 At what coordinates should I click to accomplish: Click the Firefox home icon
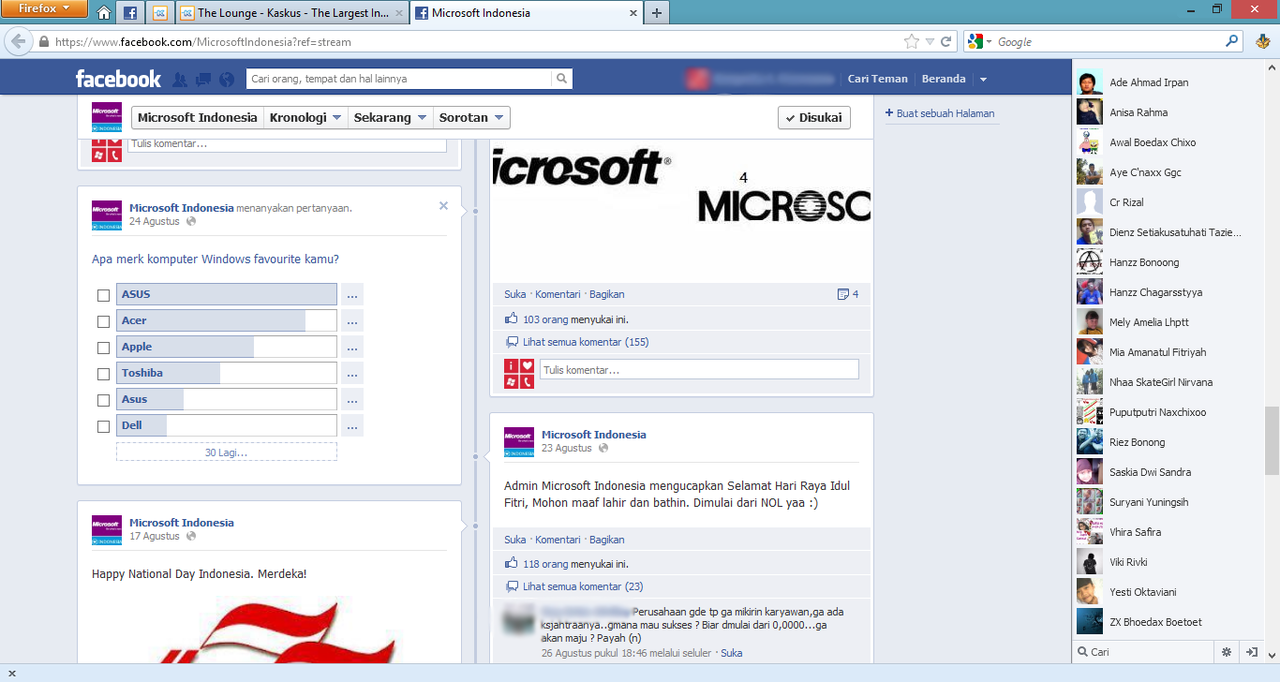point(104,13)
